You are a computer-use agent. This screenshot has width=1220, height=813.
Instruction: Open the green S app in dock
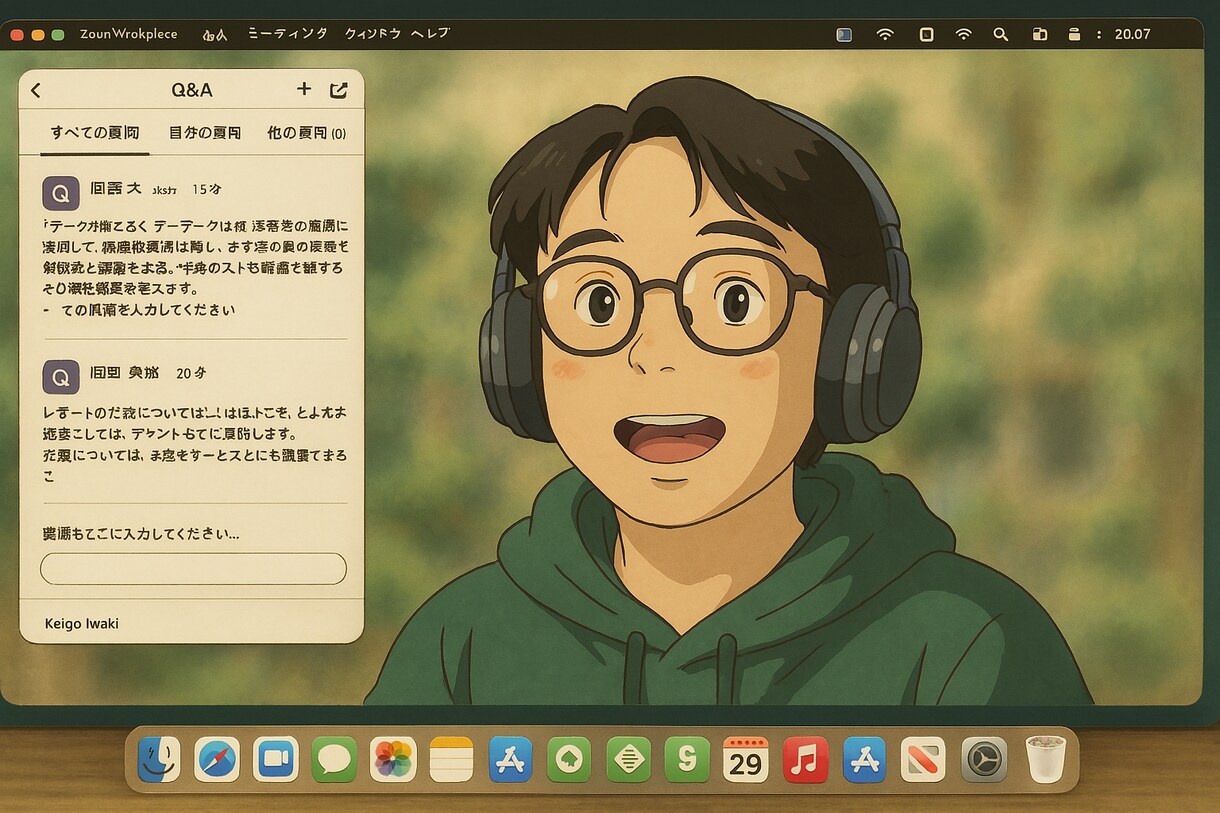pos(687,759)
